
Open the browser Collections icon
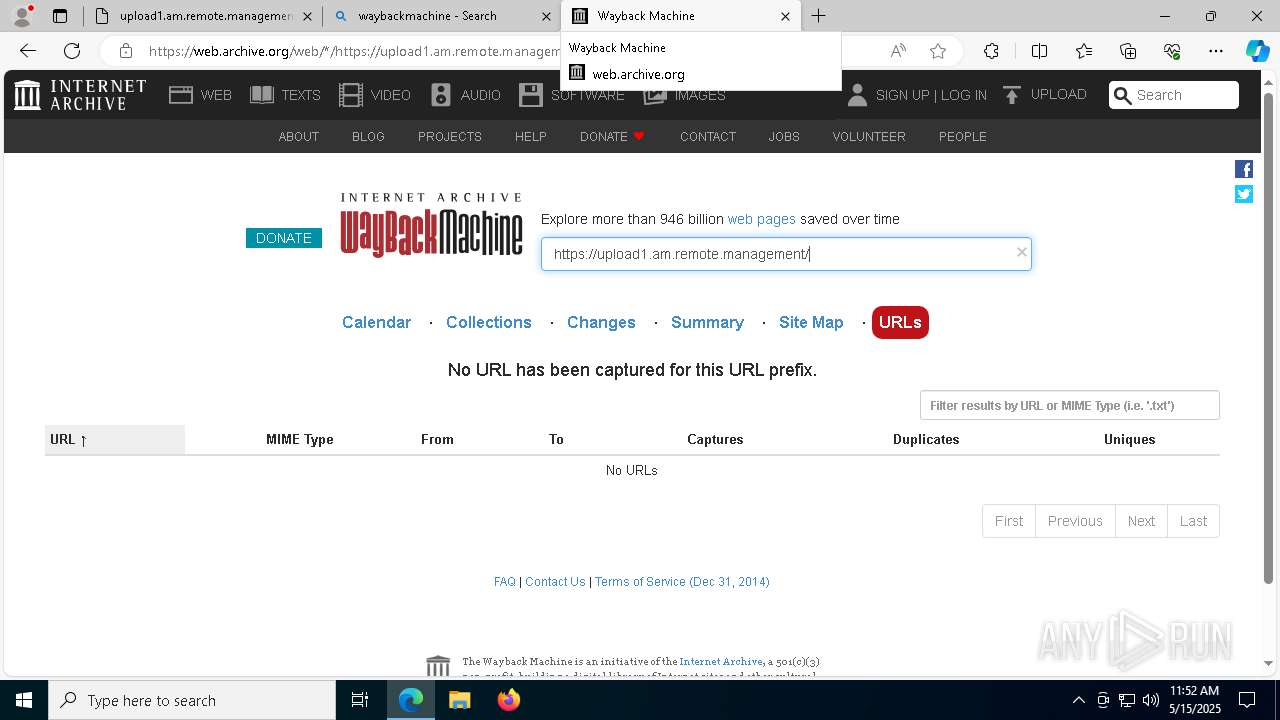[1128, 51]
